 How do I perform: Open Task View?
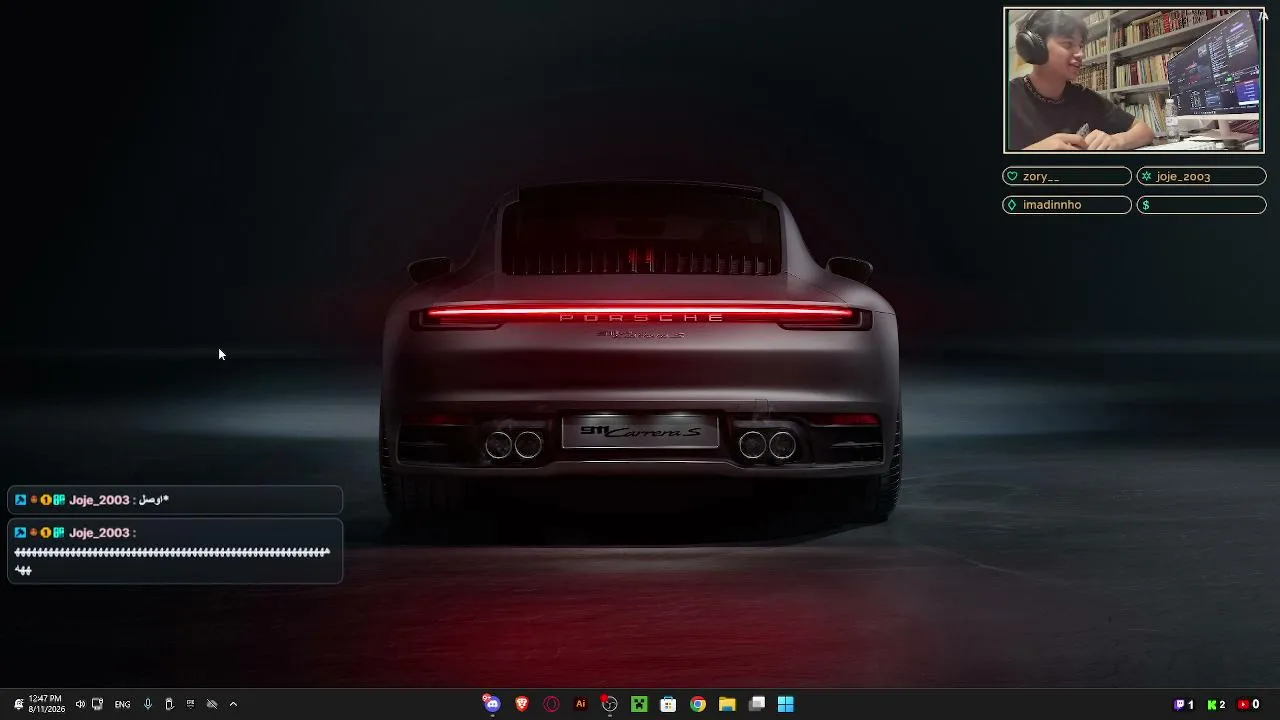757,704
